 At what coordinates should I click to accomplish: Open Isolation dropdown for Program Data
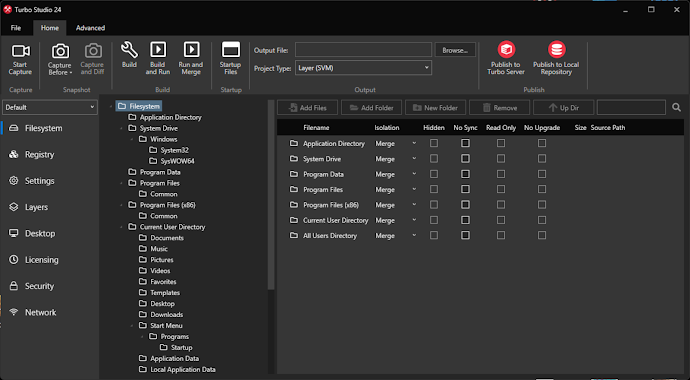click(414, 174)
